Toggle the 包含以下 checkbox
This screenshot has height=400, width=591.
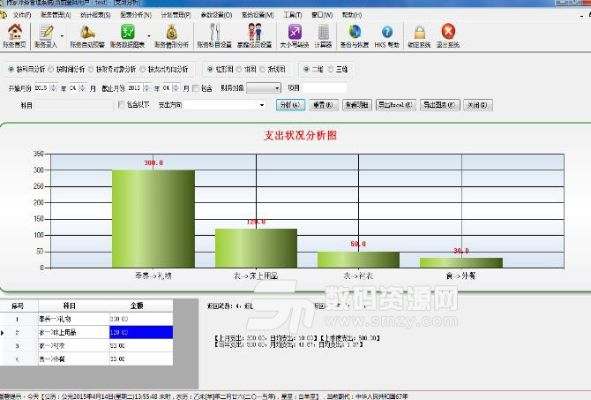(121, 105)
